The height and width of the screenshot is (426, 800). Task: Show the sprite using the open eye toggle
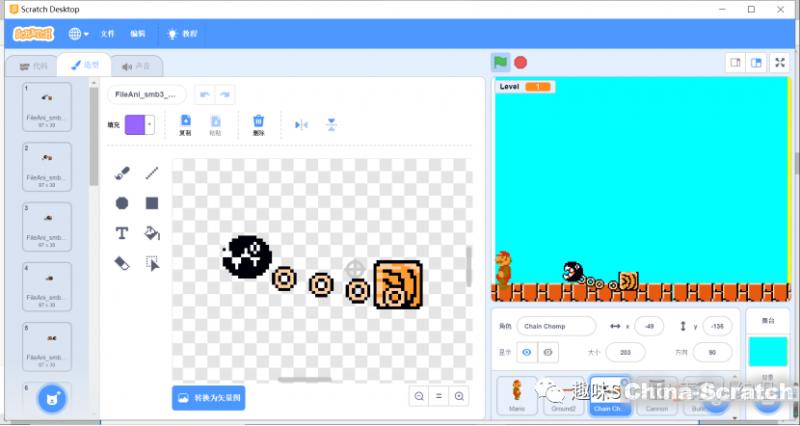(x=528, y=352)
